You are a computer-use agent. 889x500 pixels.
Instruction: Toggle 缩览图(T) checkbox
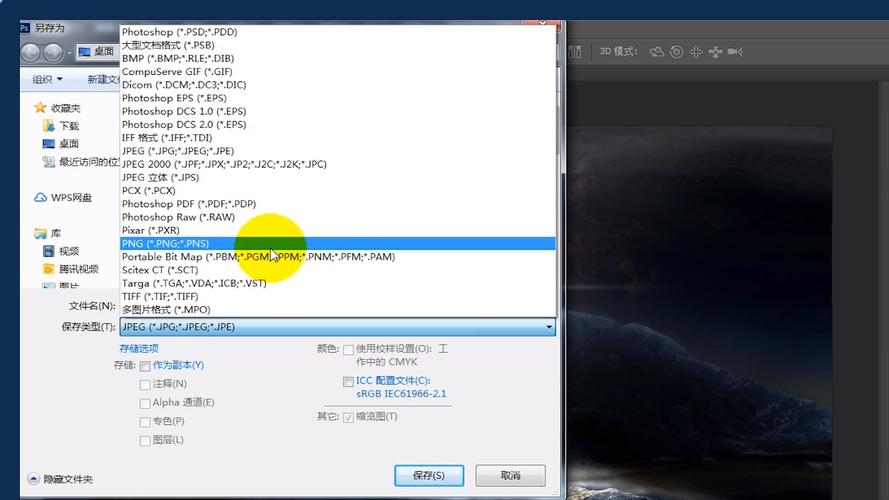click(x=348, y=418)
